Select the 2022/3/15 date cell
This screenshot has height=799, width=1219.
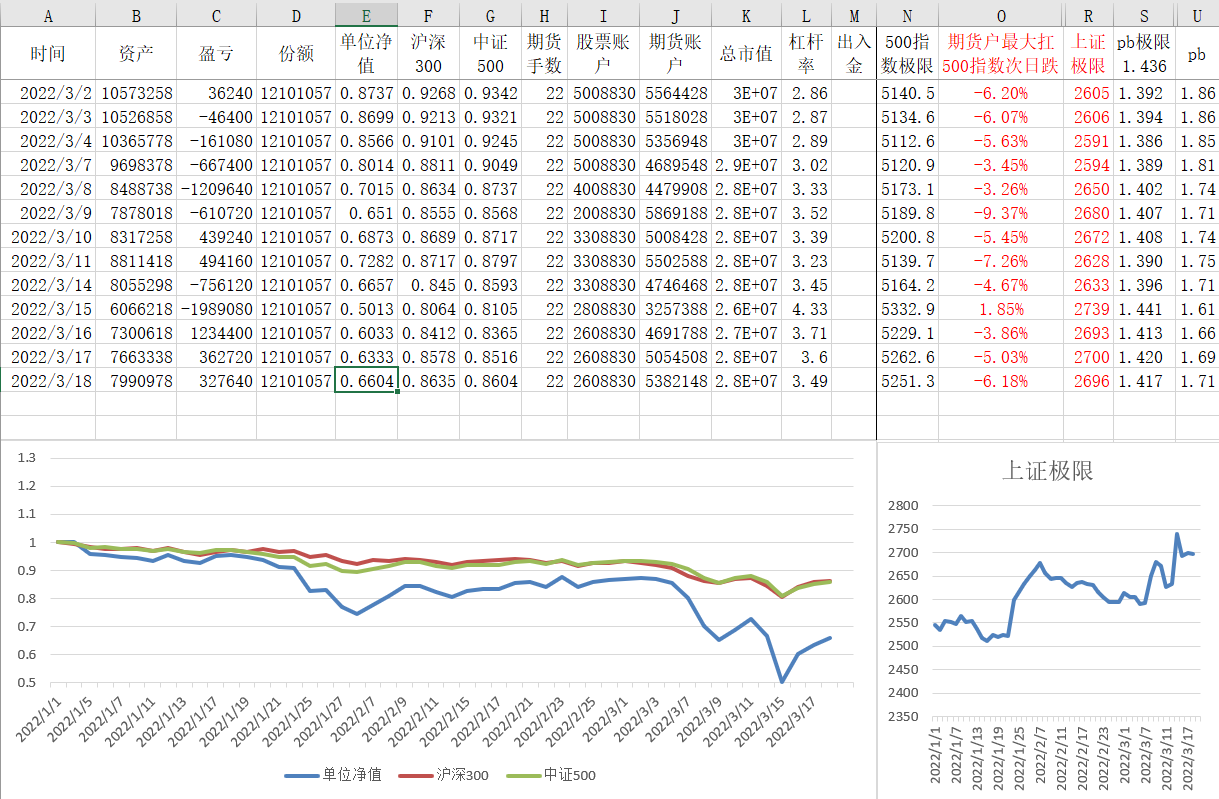point(56,310)
